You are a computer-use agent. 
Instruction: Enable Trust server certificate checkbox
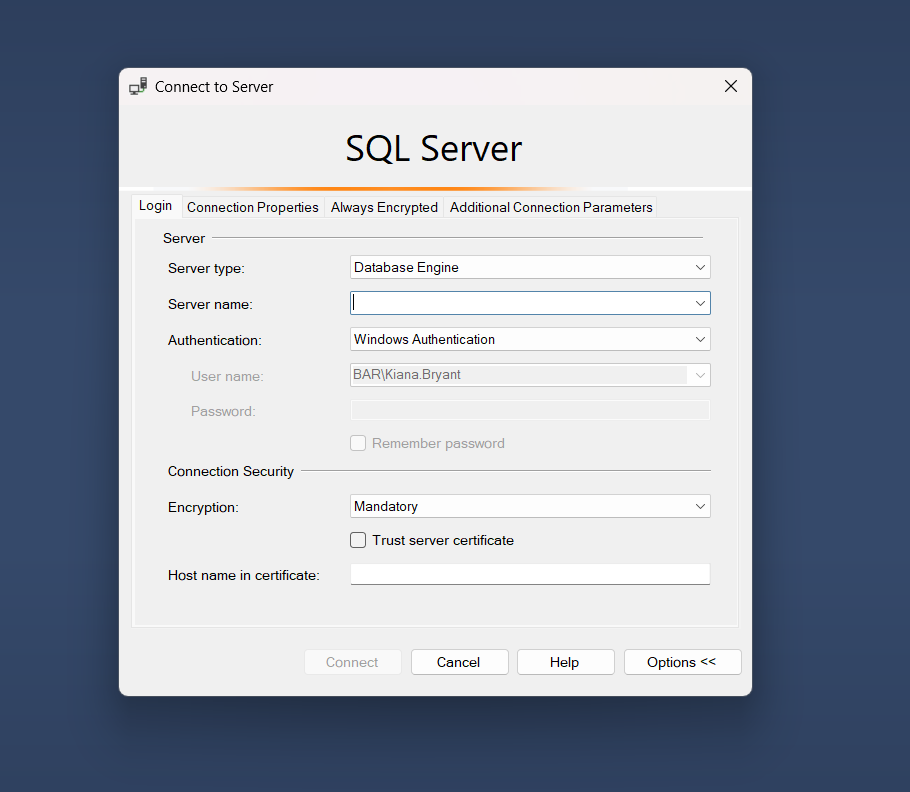pyautogui.click(x=358, y=540)
